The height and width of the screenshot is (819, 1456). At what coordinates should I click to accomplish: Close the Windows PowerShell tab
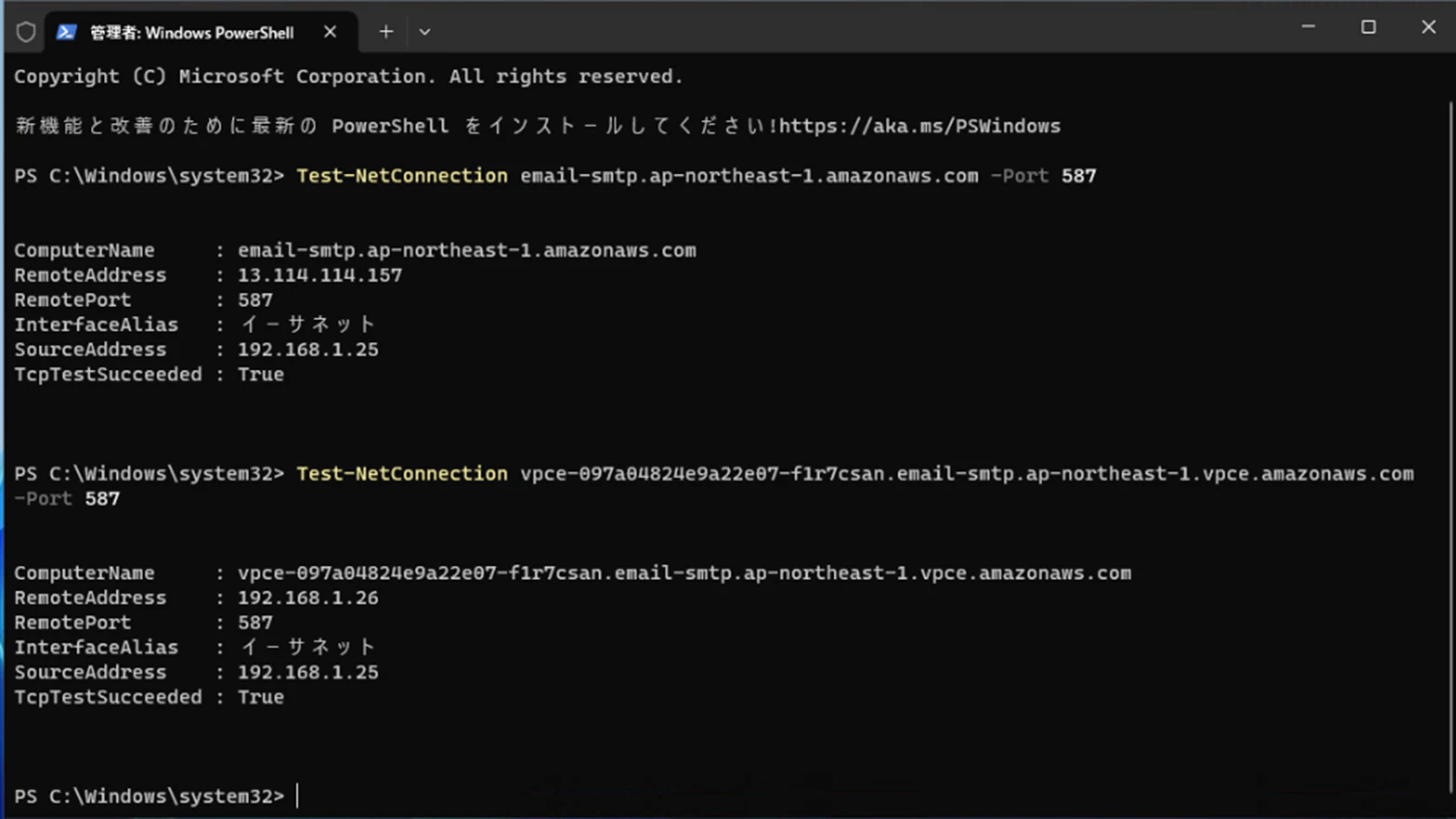click(x=330, y=33)
